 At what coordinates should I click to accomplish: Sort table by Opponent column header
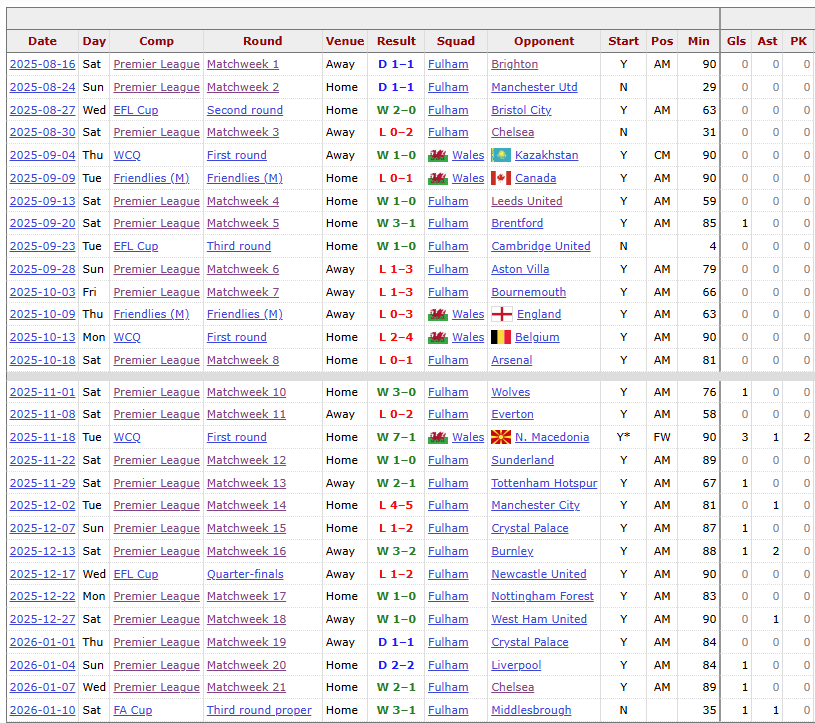pyautogui.click(x=544, y=41)
